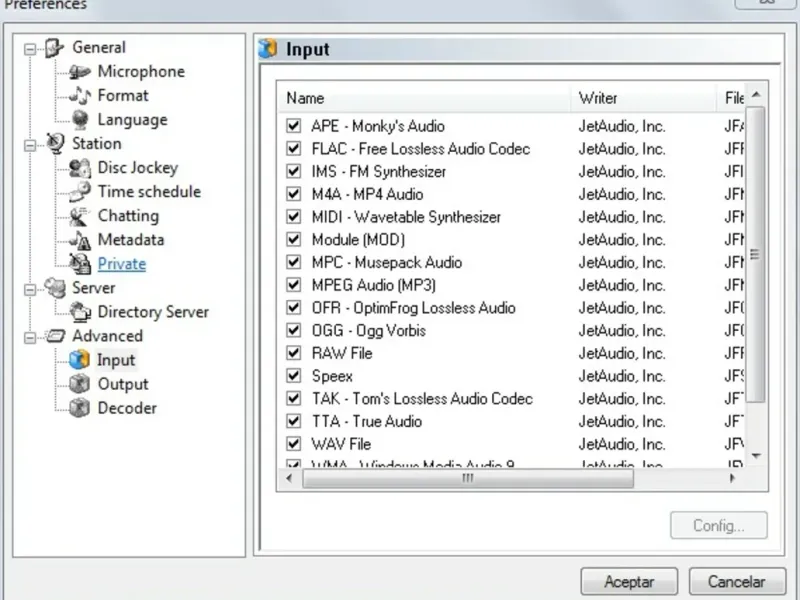Collapse the Advanced tree node

pos(30,338)
